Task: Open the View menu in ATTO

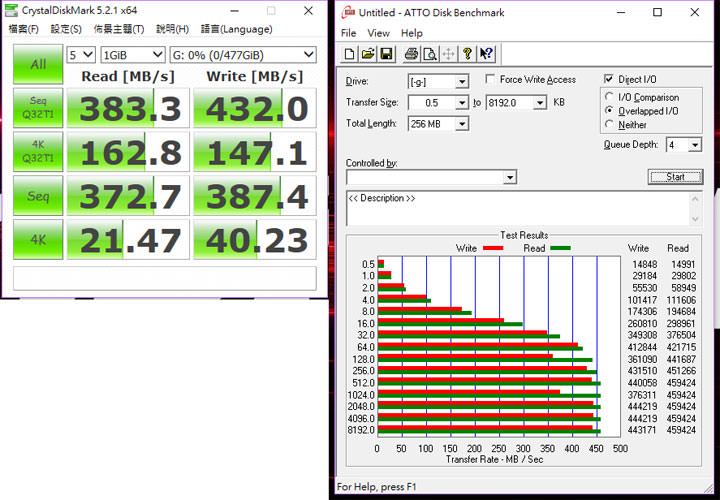Action: [x=378, y=33]
